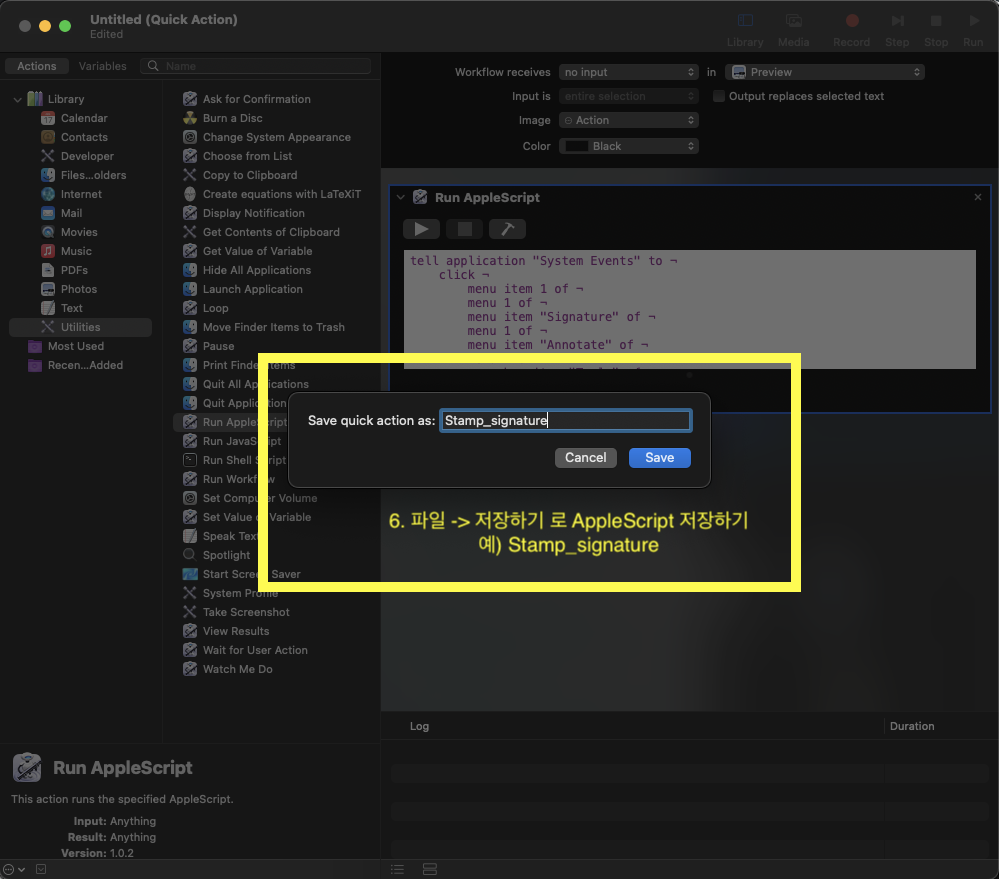Click the play button in Run AppleScript
Image resolution: width=999 pixels, height=879 pixels.
point(421,229)
